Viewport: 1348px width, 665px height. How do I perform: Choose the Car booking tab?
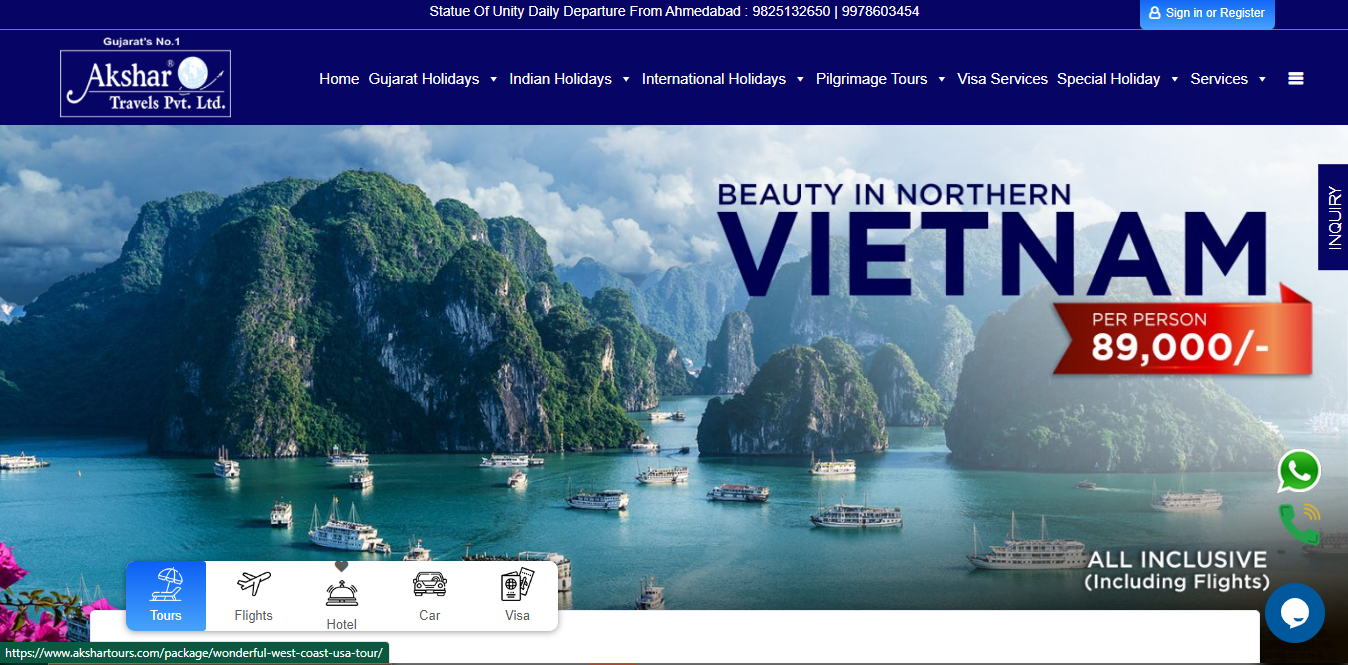point(429,596)
